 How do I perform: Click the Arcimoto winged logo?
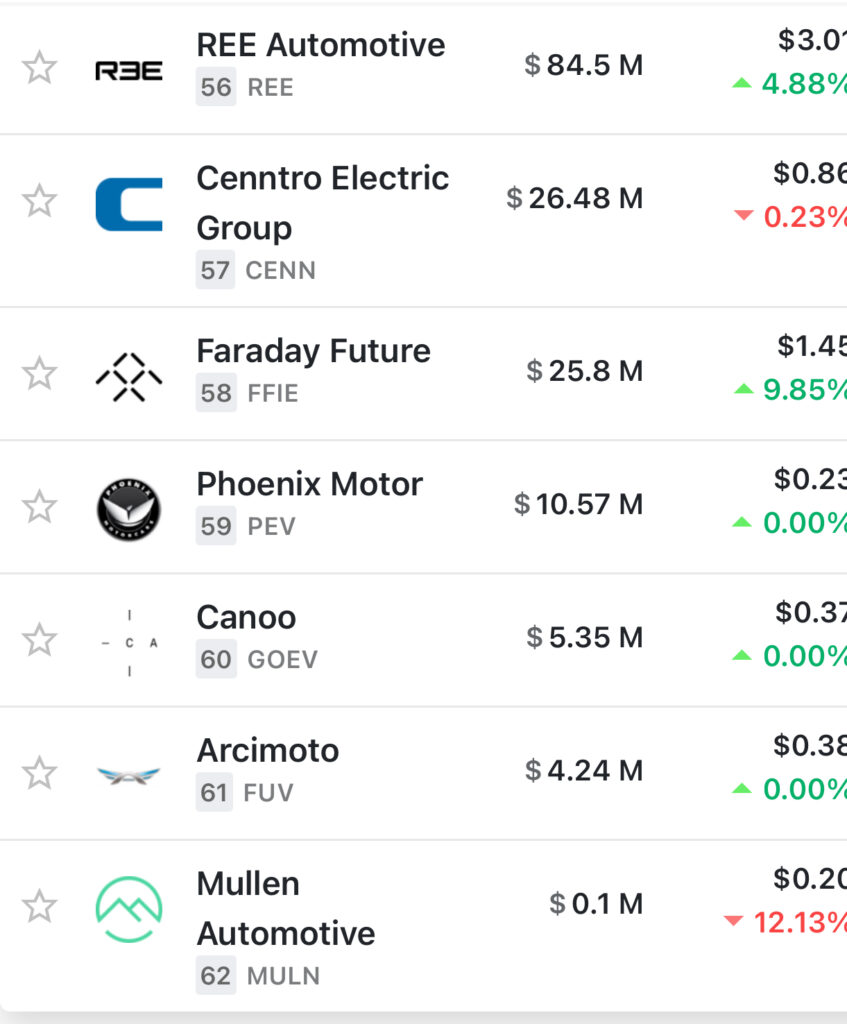click(129, 775)
